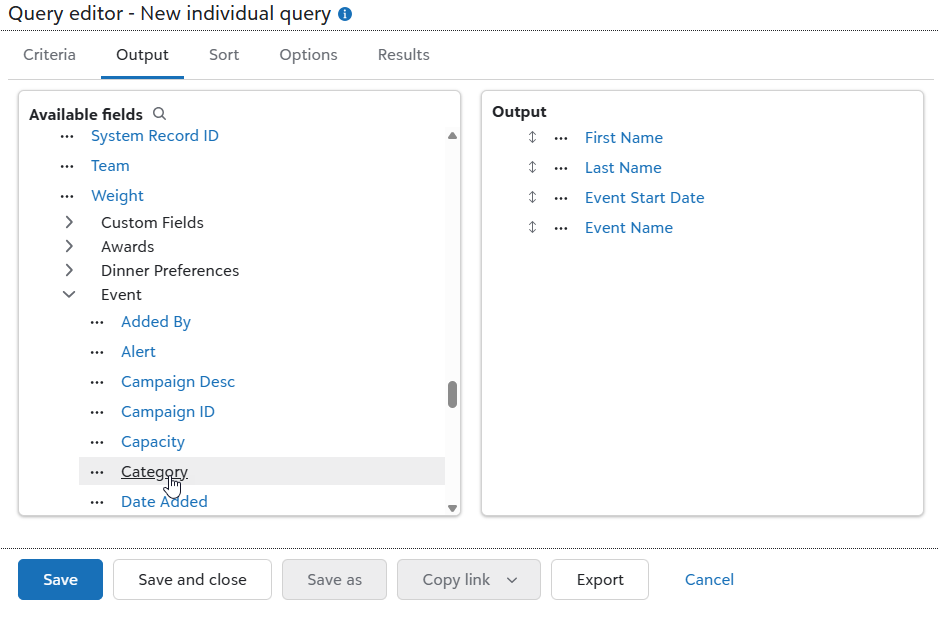Click the reorder arrows beside Last Name
Image resolution: width=939 pixels, height=617 pixels.
pos(531,167)
